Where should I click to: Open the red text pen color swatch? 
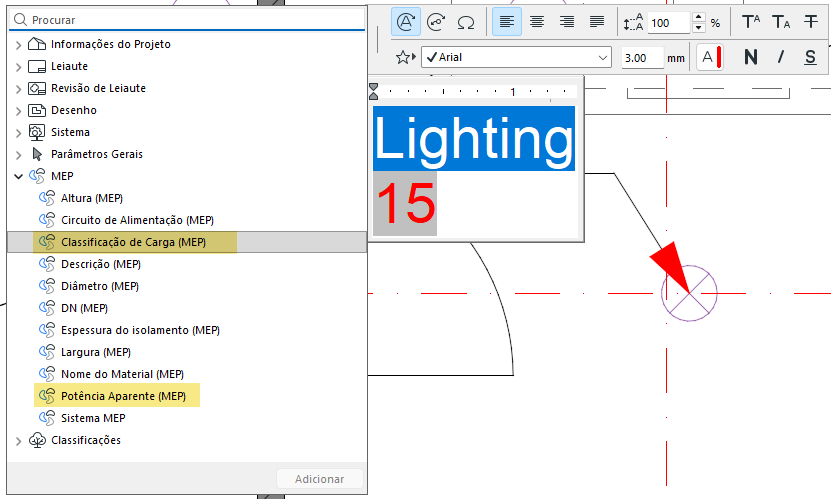tap(711, 57)
